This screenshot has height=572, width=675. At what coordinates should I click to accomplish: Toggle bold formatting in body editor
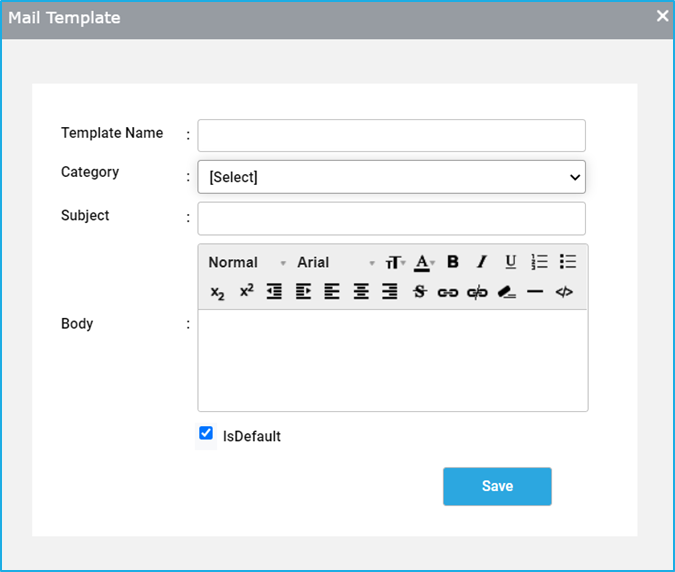point(453,262)
